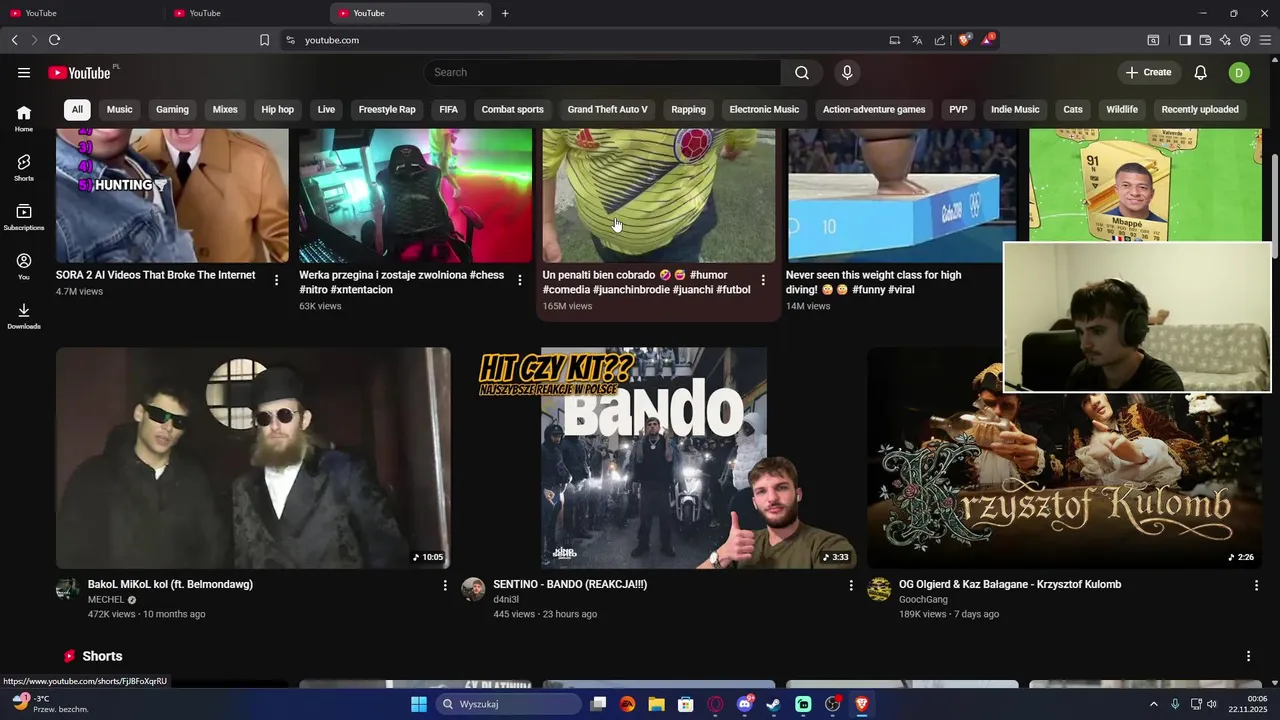Open Home in the left sidebar
The width and height of the screenshot is (1280, 720).
click(24, 118)
